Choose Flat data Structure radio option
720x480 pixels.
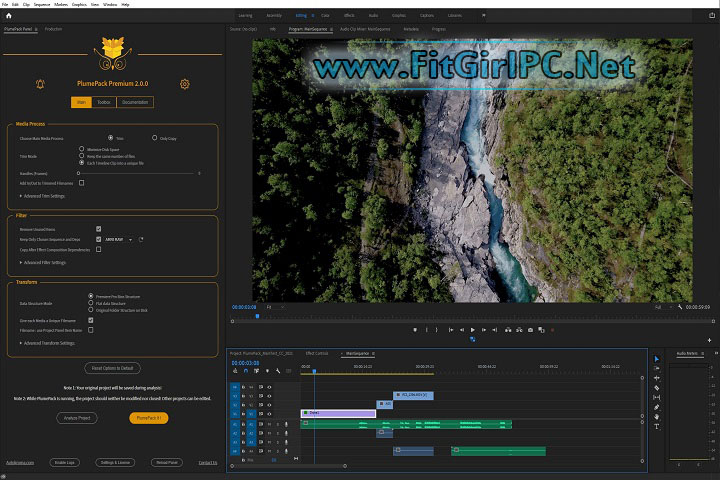pyautogui.click(x=91, y=302)
